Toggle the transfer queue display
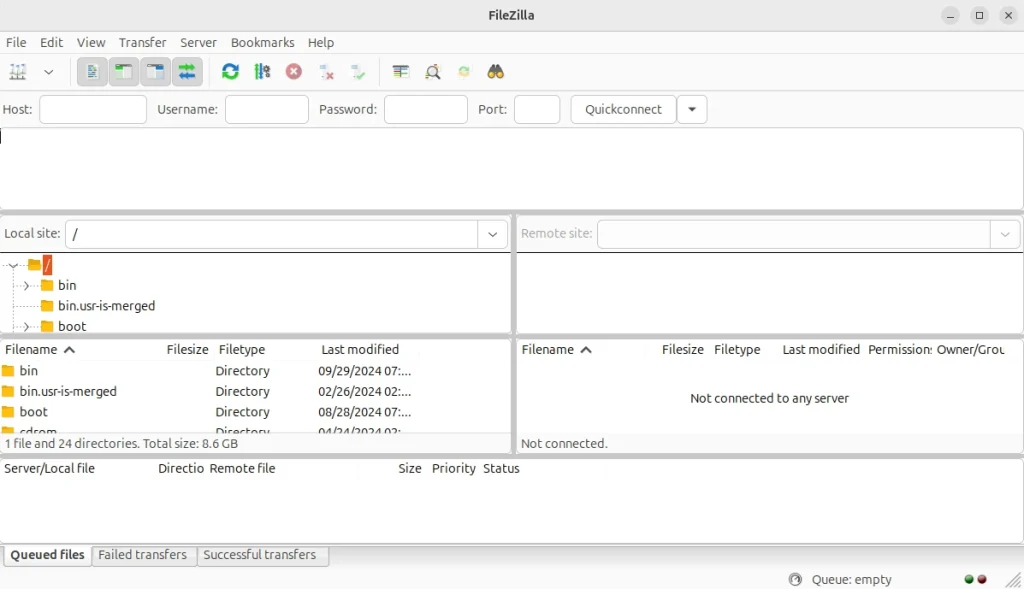 click(187, 72)
